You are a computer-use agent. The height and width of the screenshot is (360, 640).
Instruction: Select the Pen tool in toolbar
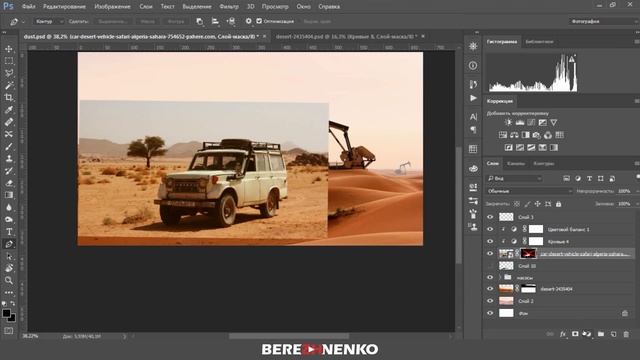pos(9,244)
